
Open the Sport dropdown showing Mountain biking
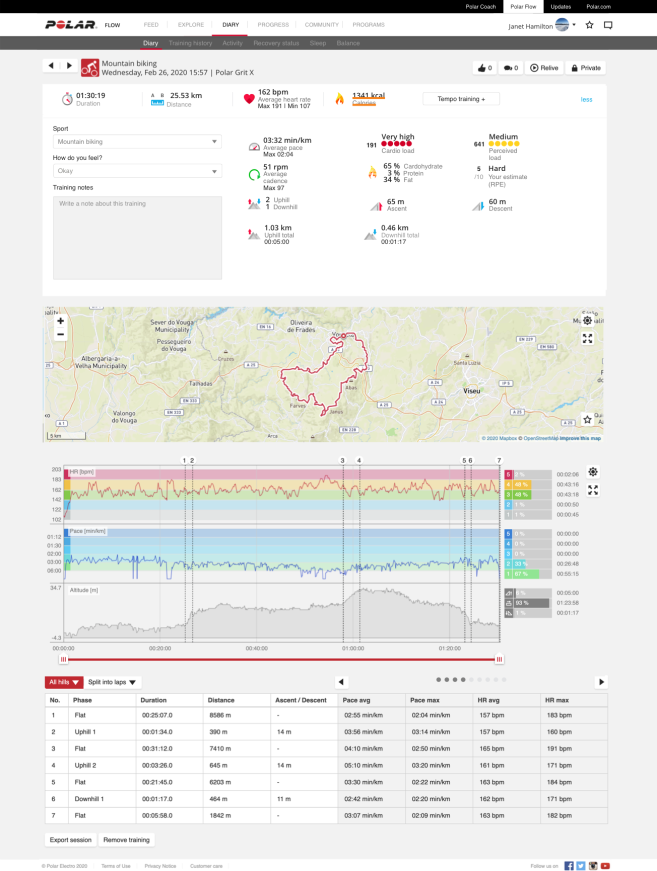click(137, 142)
